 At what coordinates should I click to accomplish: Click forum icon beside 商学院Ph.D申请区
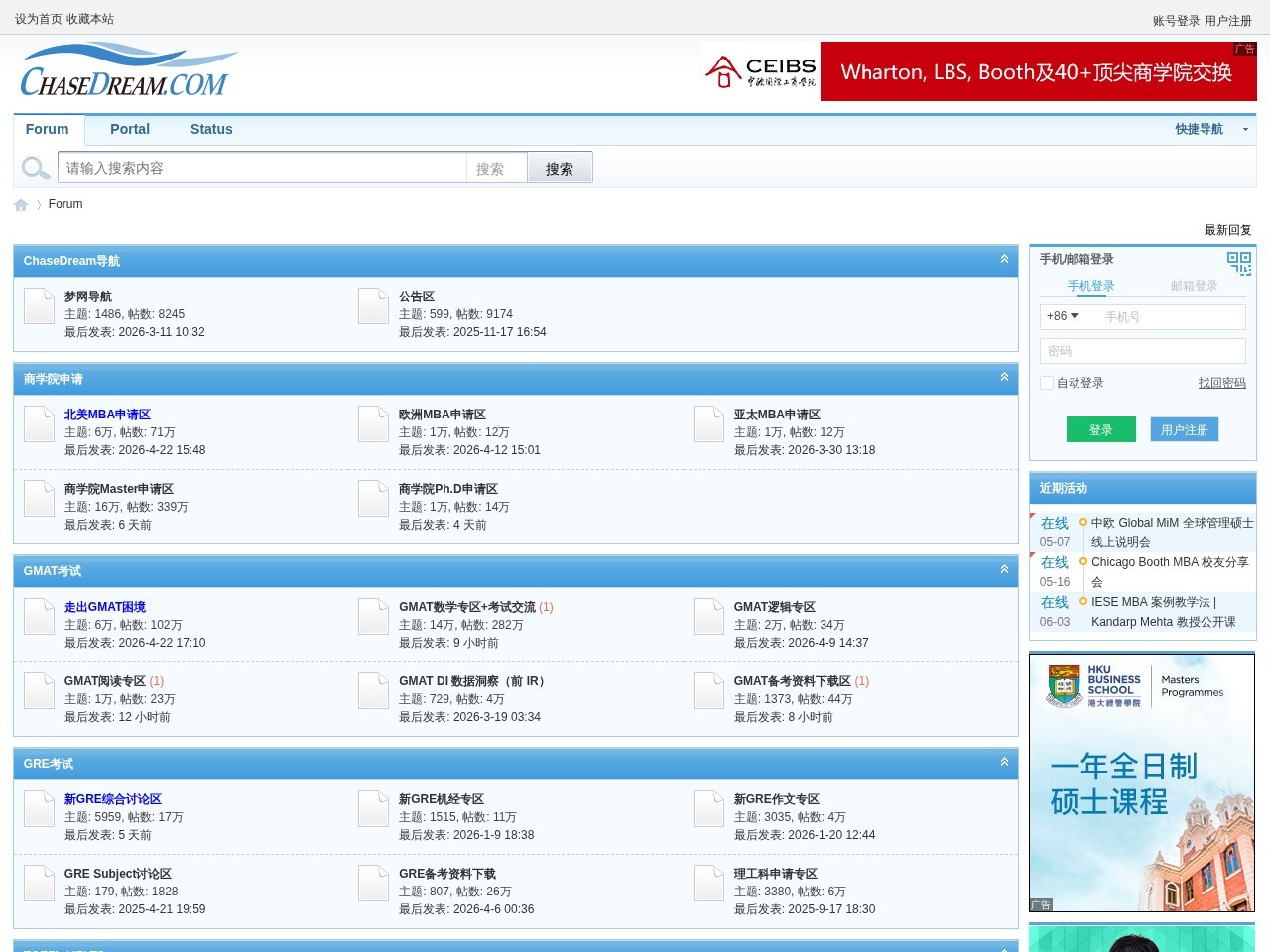click(374, 498)
